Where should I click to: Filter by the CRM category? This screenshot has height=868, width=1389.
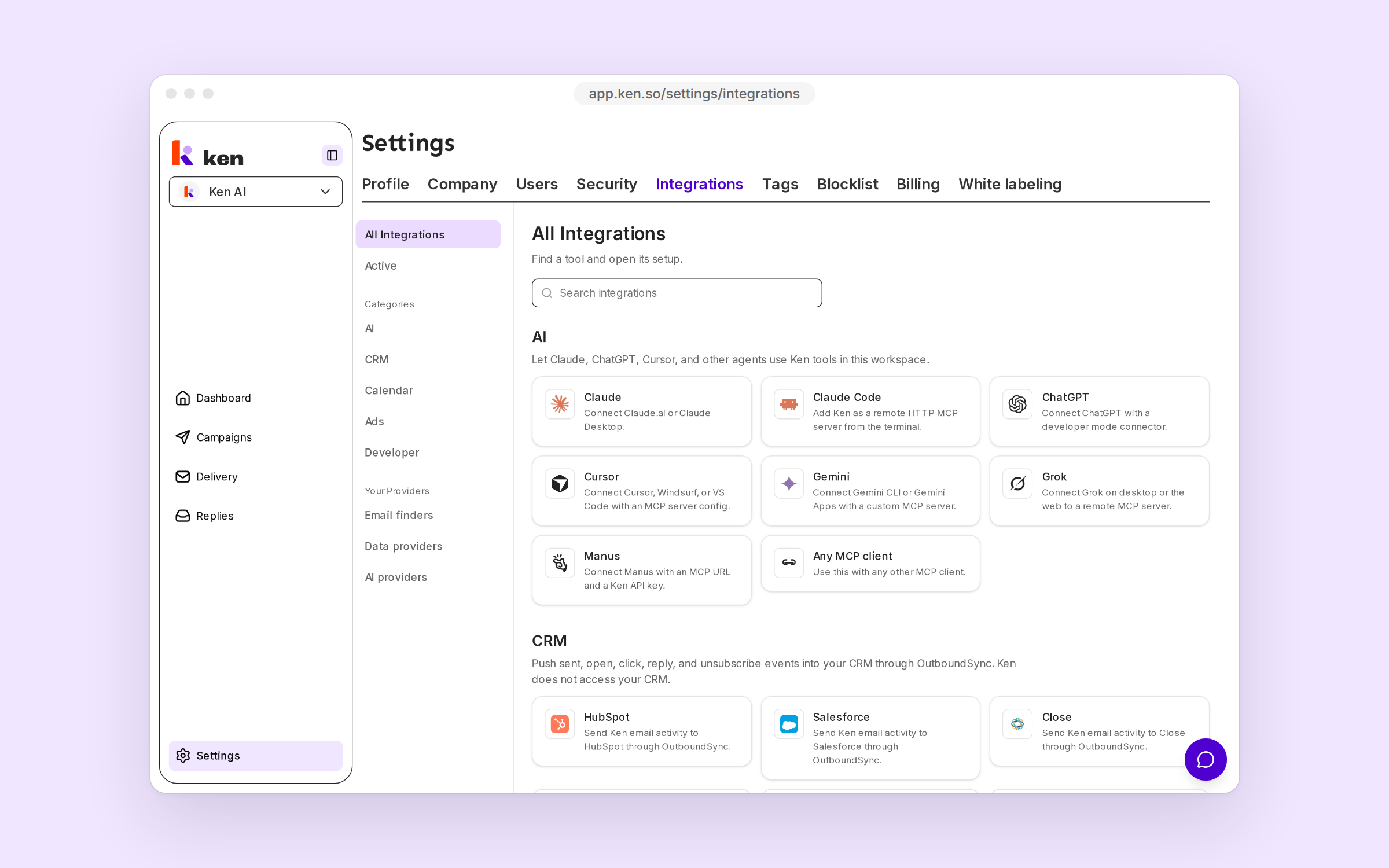click(x=428, y=359)
